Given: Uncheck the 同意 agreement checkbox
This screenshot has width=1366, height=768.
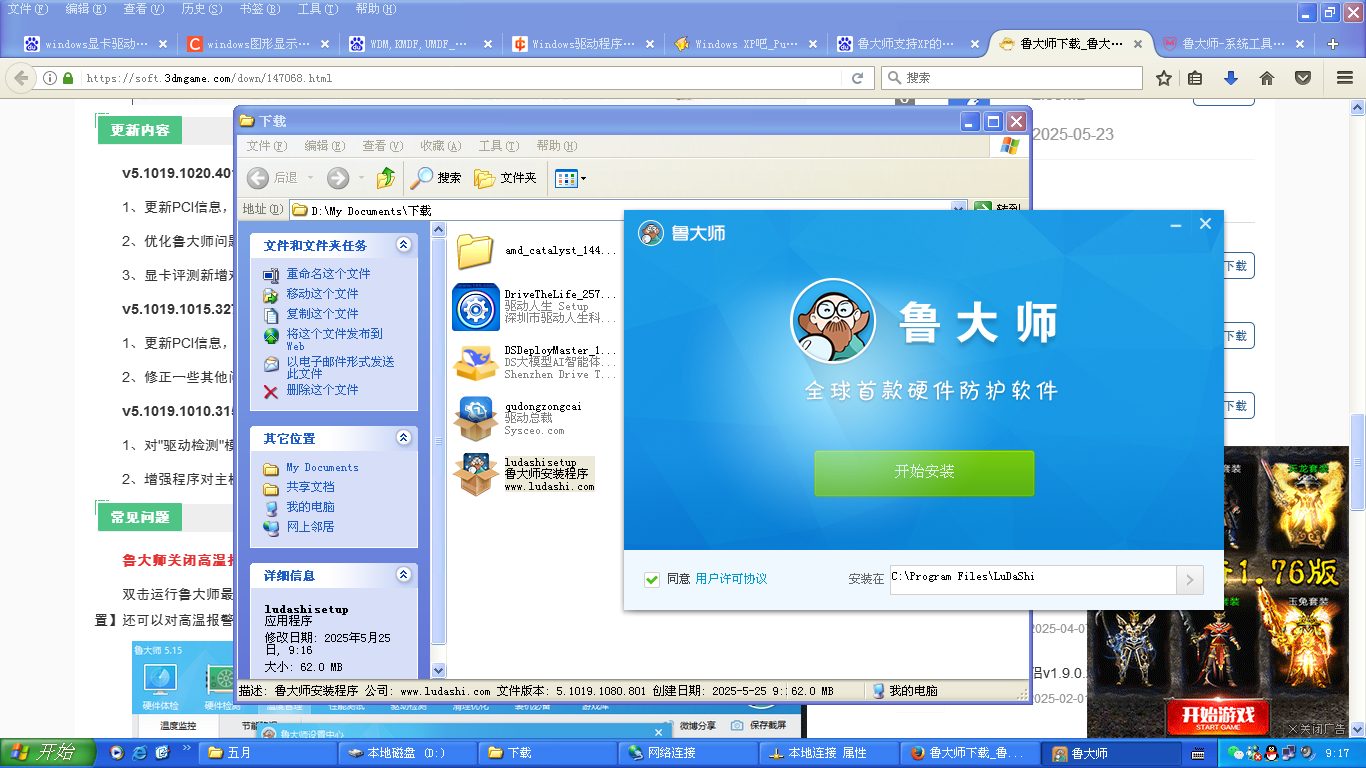Looking at the screenshot, I should pos(652,579).
